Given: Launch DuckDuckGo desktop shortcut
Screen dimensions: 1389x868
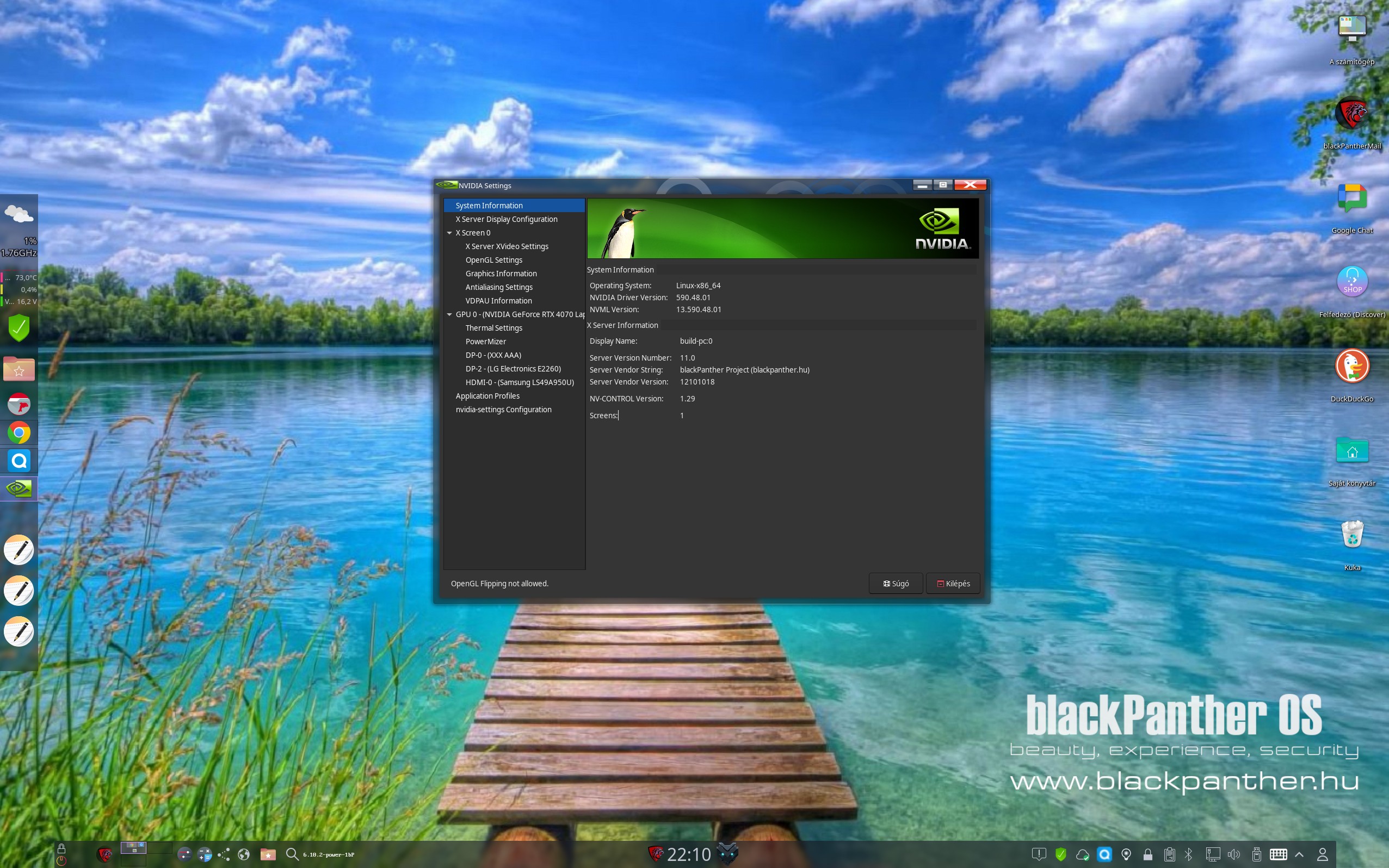Looking at the screenshot, I should [x=1351, y=366].
